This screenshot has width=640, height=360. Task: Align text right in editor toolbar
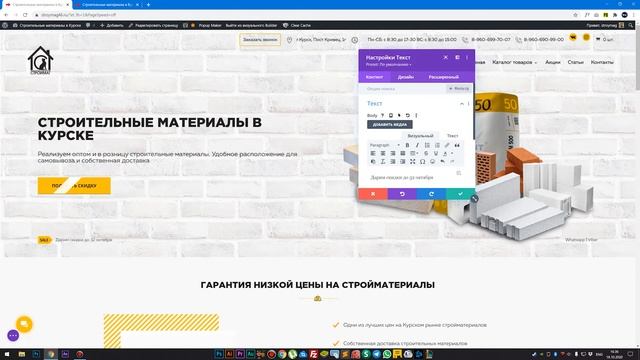click(393, 153)
